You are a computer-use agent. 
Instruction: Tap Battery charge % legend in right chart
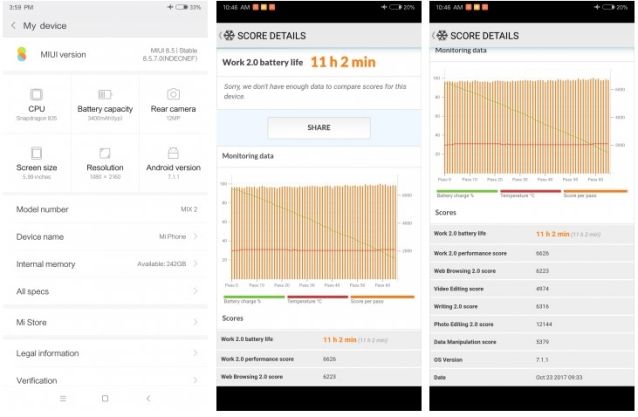[467, 194]
